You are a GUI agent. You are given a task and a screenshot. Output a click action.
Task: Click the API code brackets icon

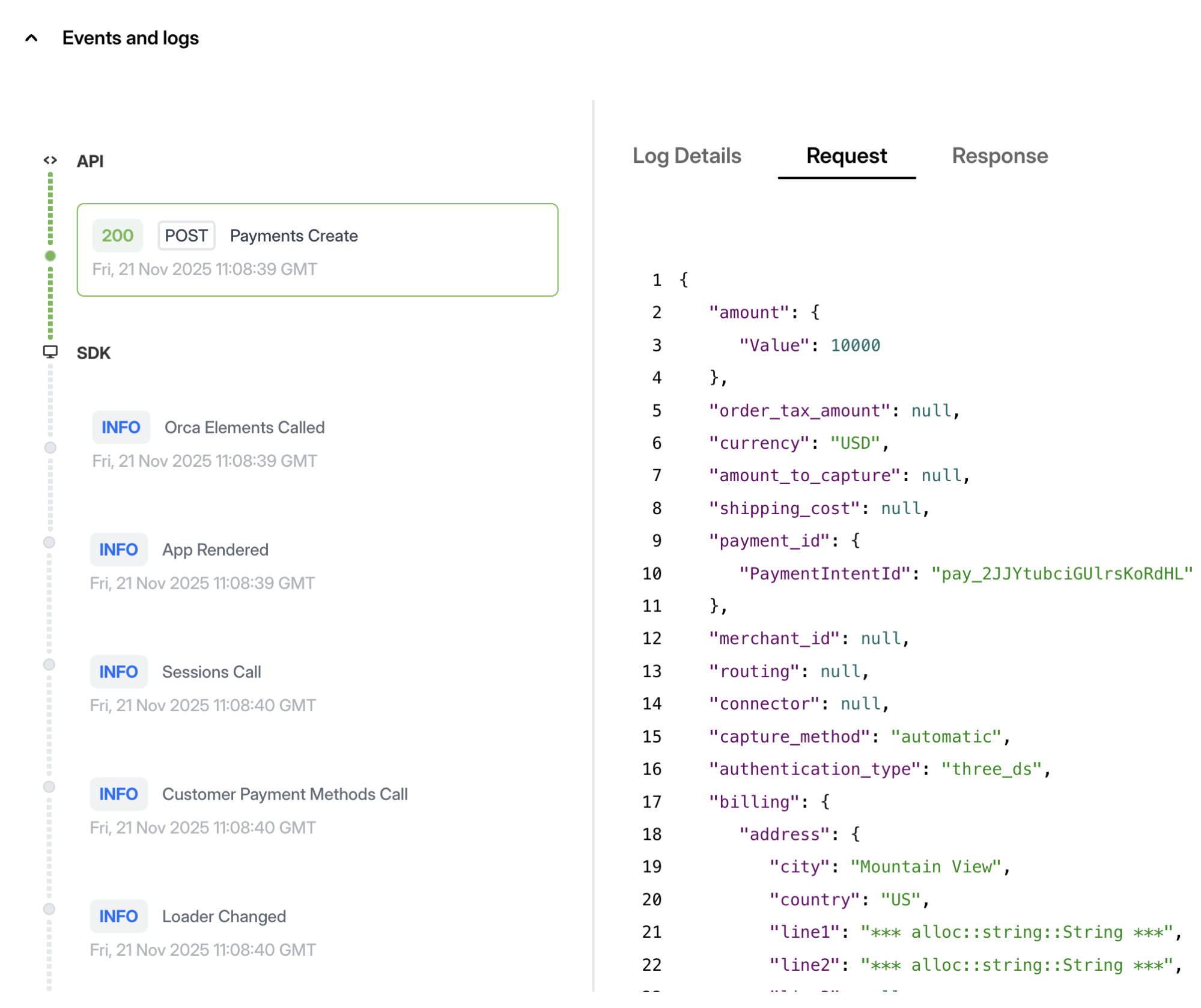pos(50,160)
